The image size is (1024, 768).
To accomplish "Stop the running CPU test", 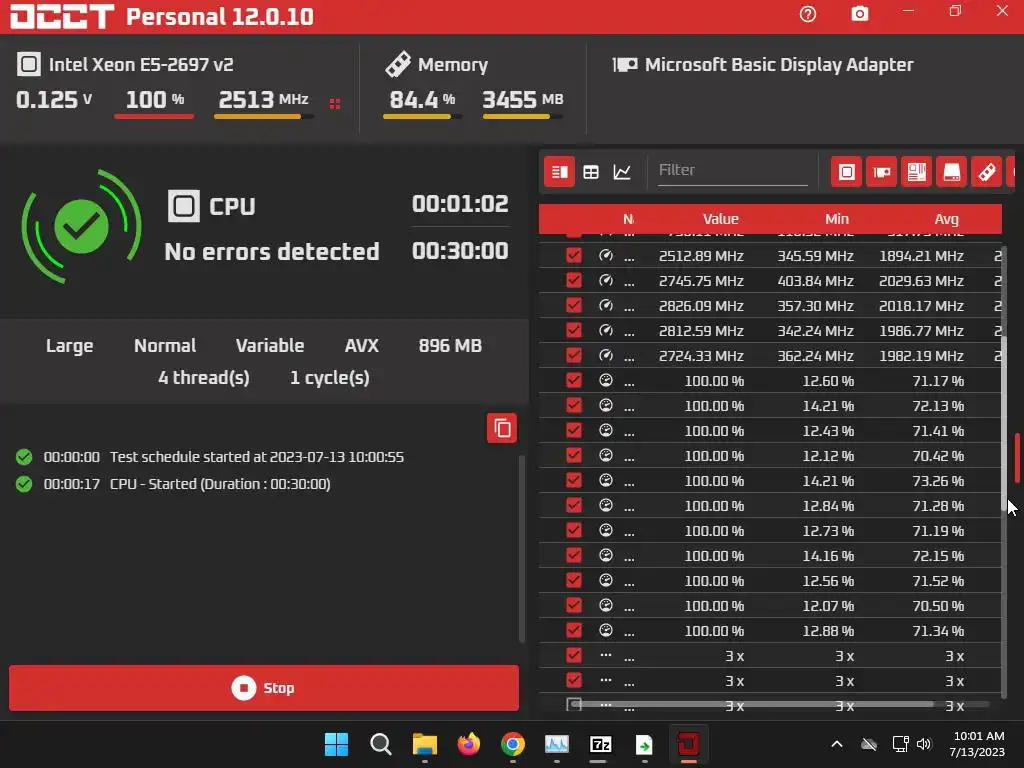I will (x=264, y=688).
